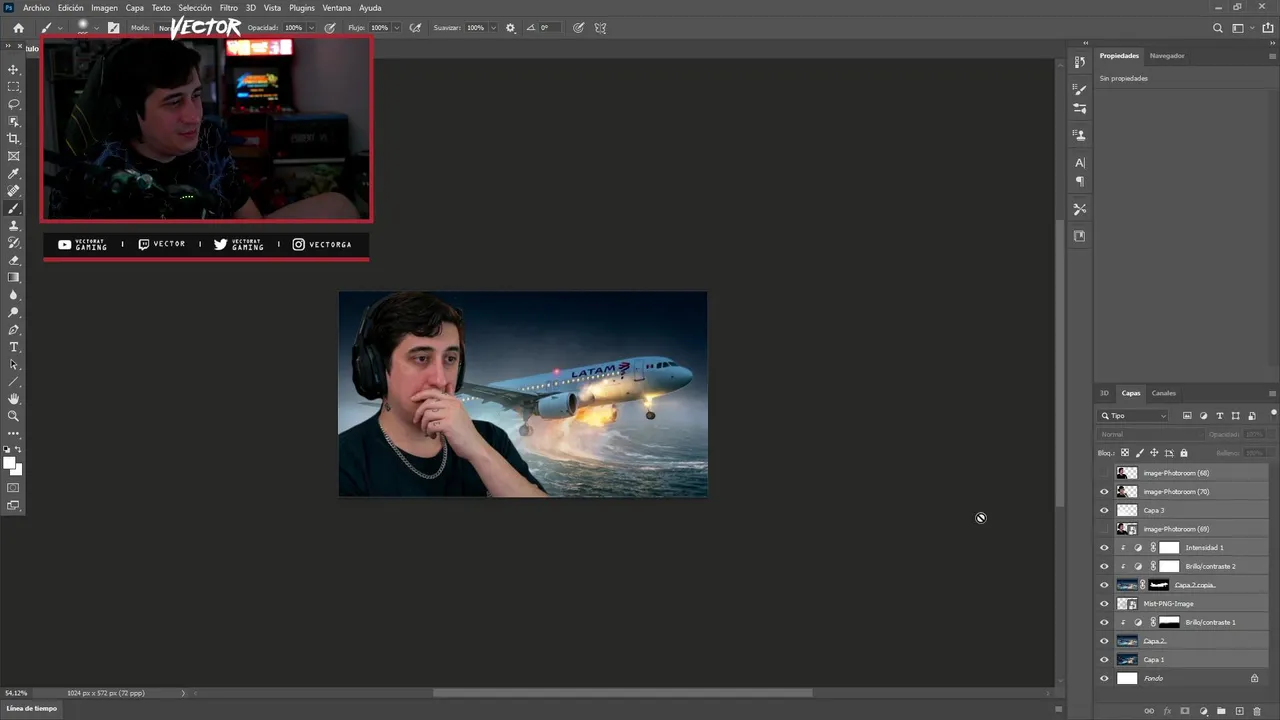
Task: Select the Clone Stamp tool
Action: pyautogui.click(x=14, y=226)
